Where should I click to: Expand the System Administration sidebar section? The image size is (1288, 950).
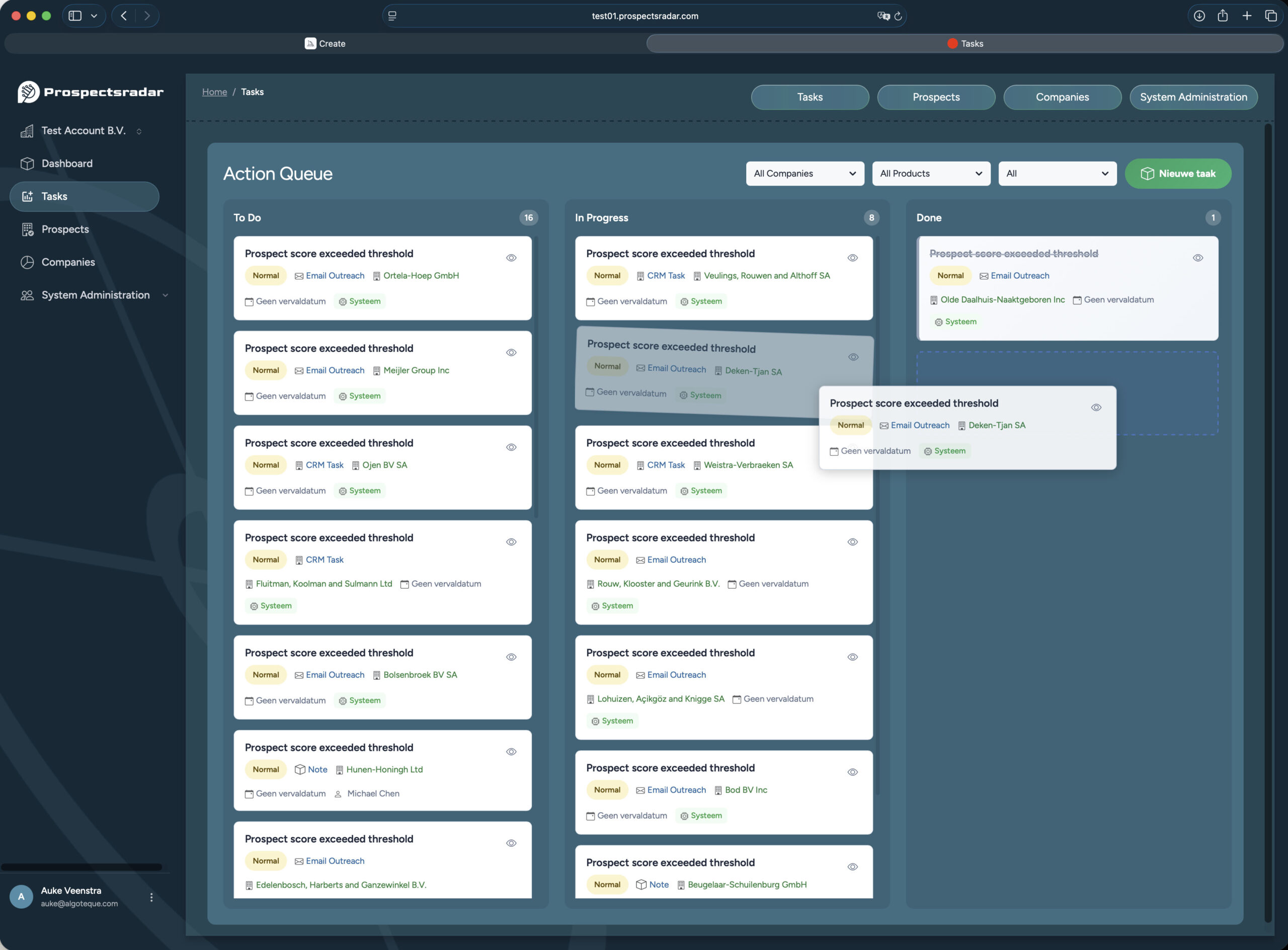(x=166, y=295)
